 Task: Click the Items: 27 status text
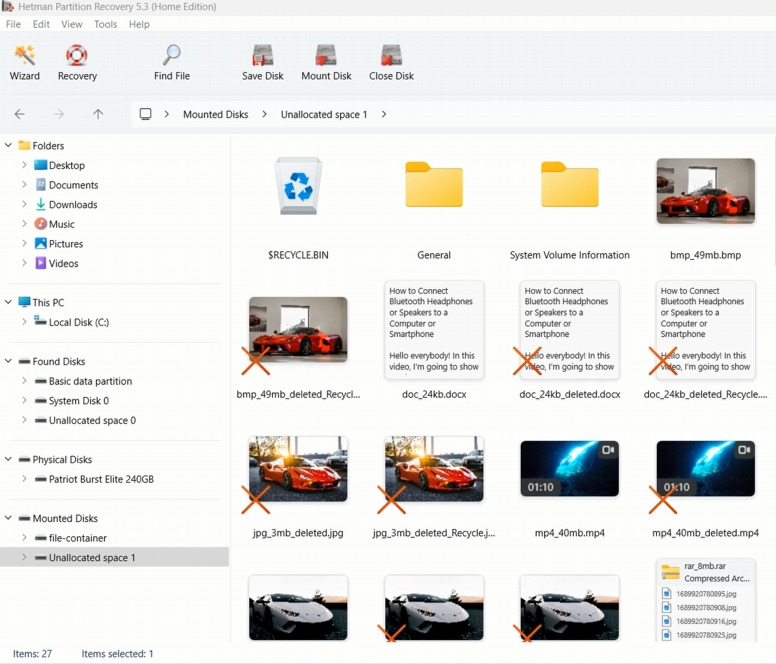tap(32, 654)
